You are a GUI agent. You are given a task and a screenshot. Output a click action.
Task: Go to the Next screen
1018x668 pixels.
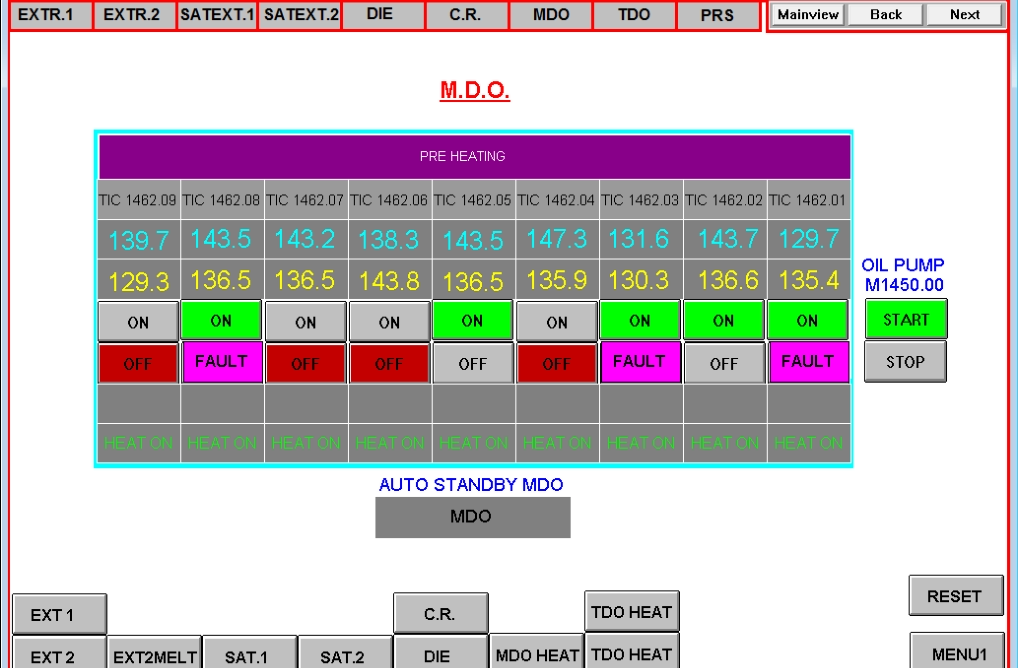[964, 15]
